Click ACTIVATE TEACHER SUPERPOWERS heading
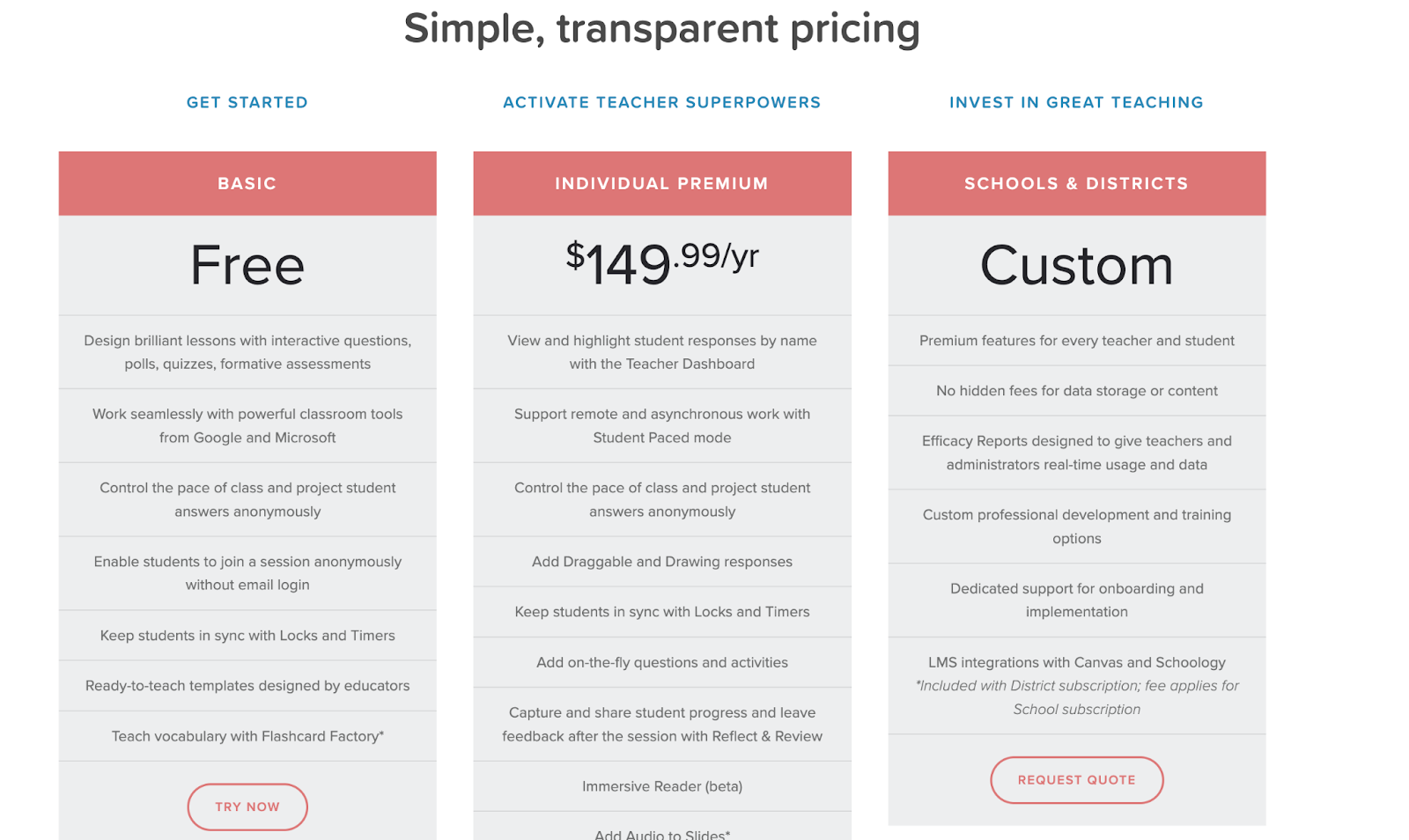Image resolution: width=1409 pixels, height=840 pixels. pos(661,102)
